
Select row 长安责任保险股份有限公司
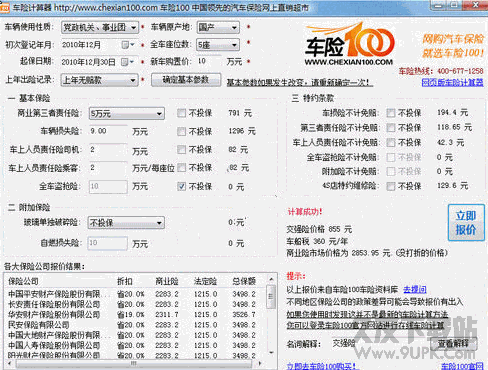pos(136,304)
